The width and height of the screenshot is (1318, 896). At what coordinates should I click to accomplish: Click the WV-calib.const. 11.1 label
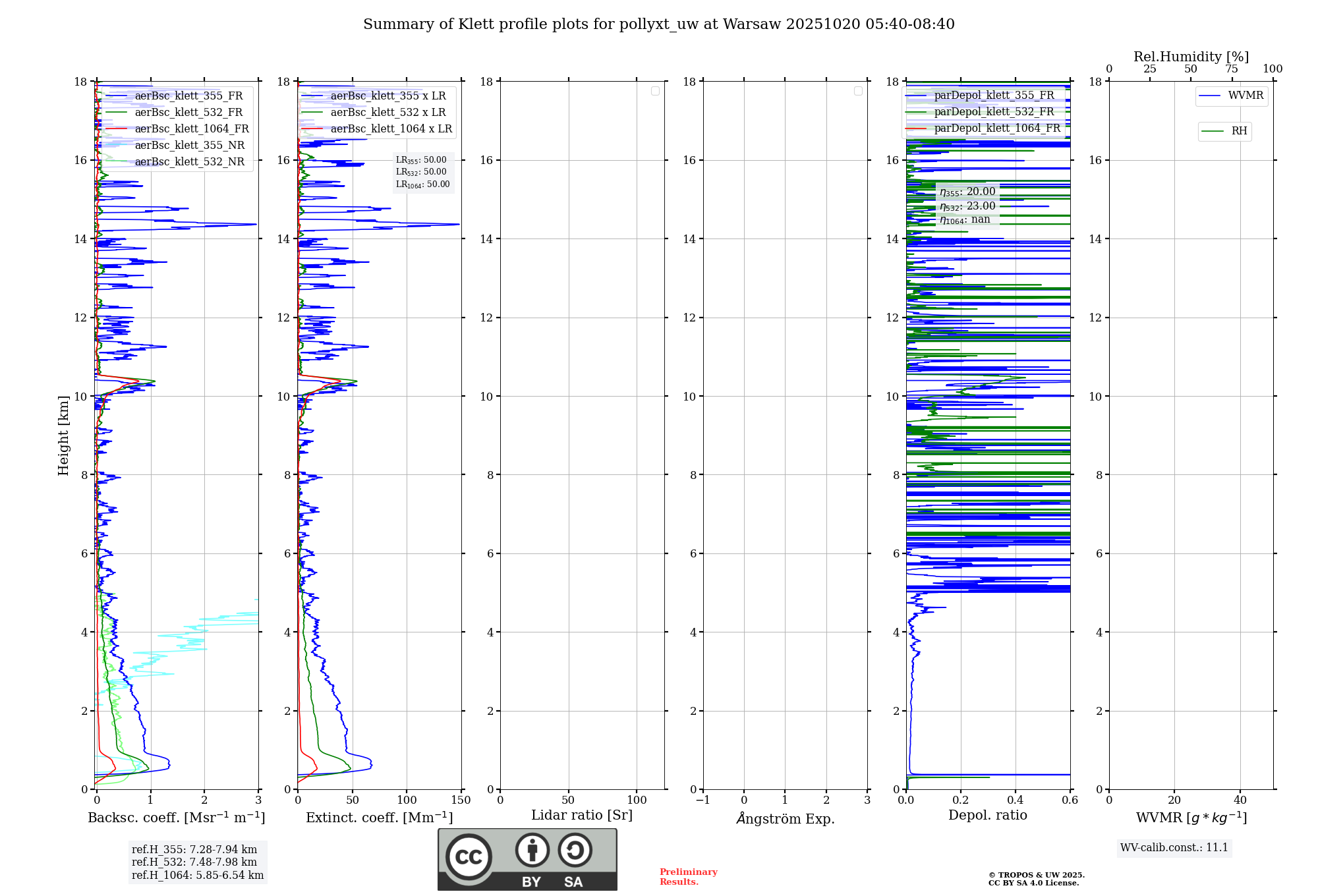1174,847
